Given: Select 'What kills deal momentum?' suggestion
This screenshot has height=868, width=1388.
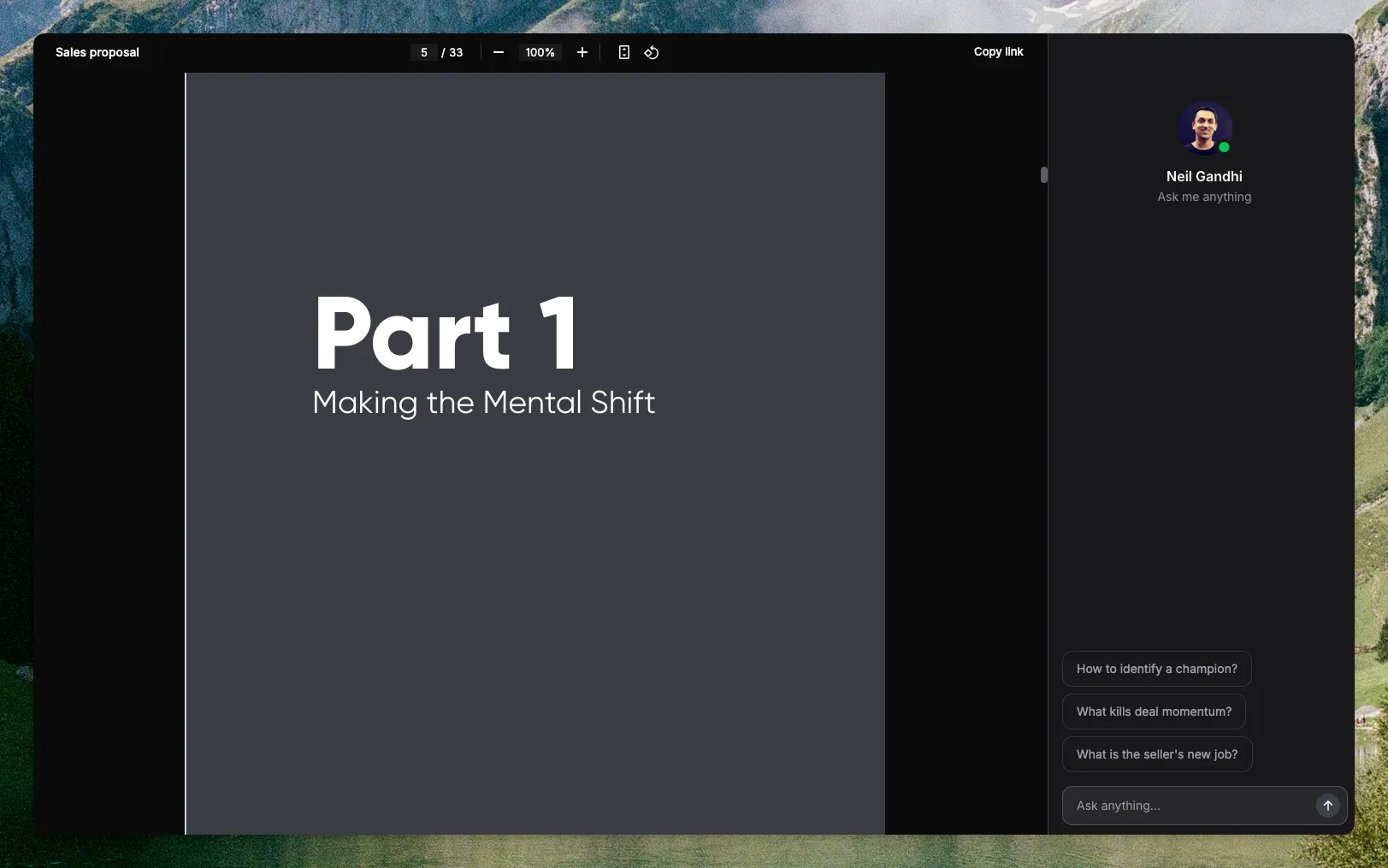Looking at the screenshot, I should coord(1154,712).
